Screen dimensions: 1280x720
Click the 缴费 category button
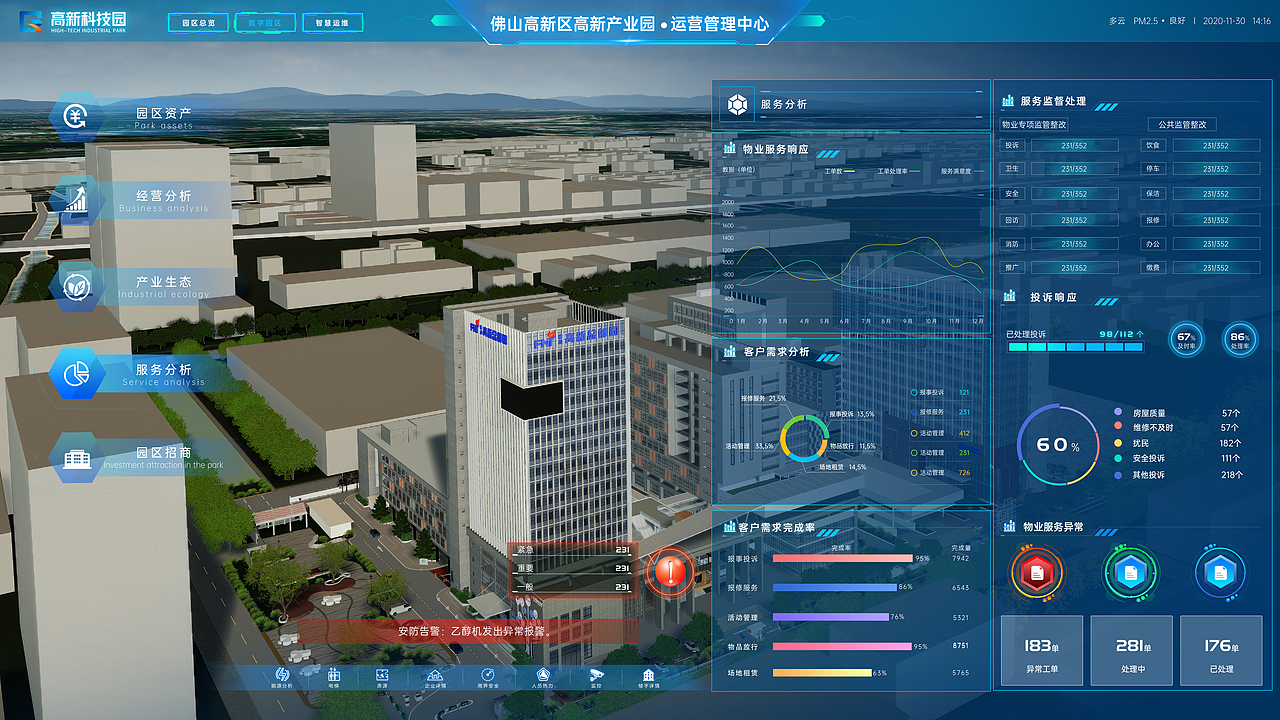tap(1153, 268)
